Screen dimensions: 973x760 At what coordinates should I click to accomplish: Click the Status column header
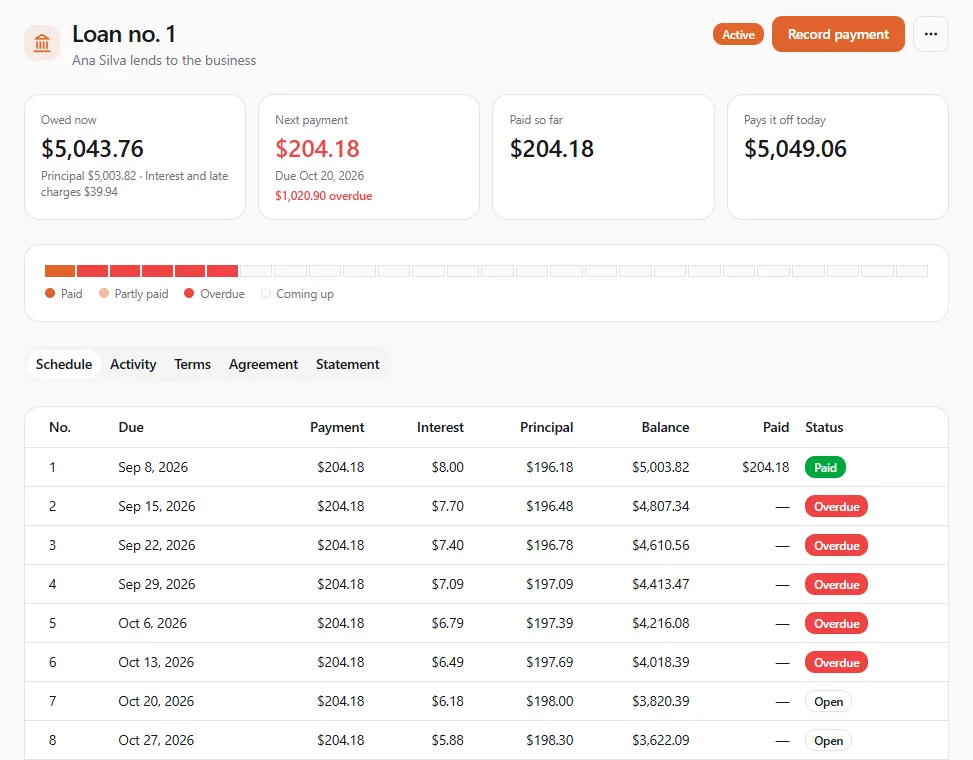[x=824, y=427]
